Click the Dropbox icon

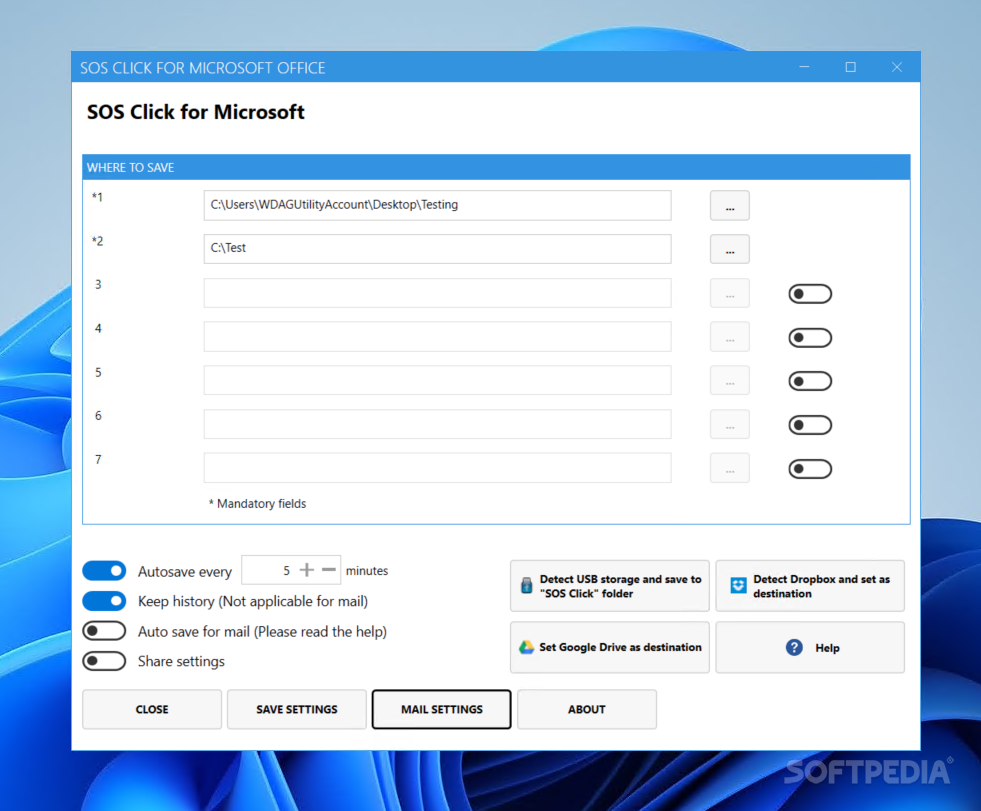pos(738,585)
